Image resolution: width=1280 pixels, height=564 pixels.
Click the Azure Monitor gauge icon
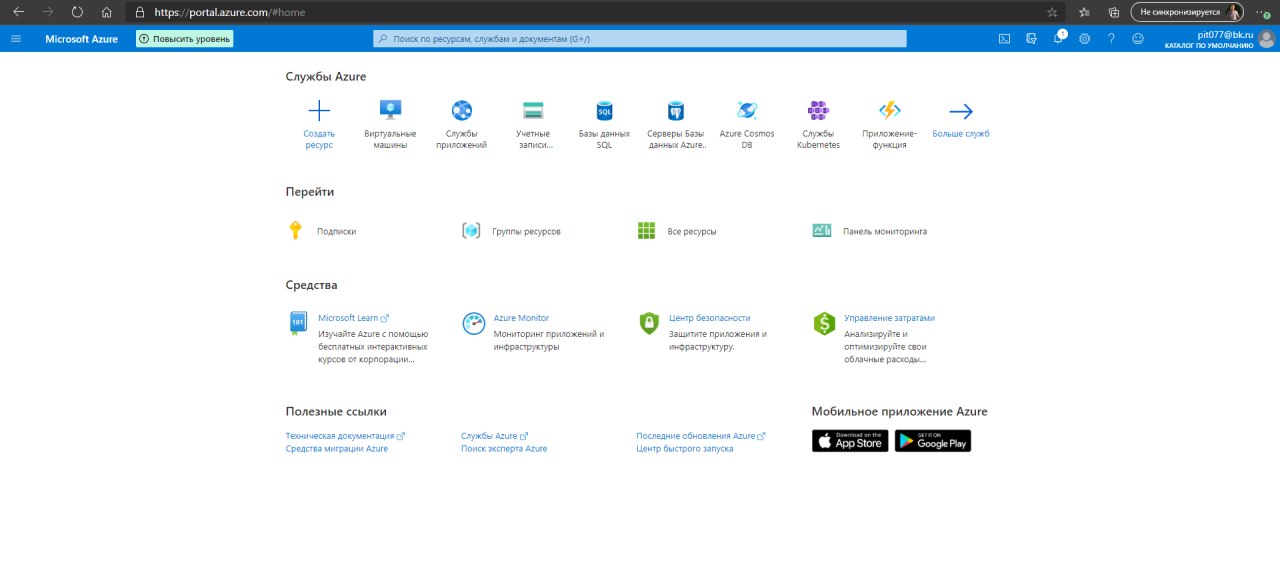(x=473, y=323)
